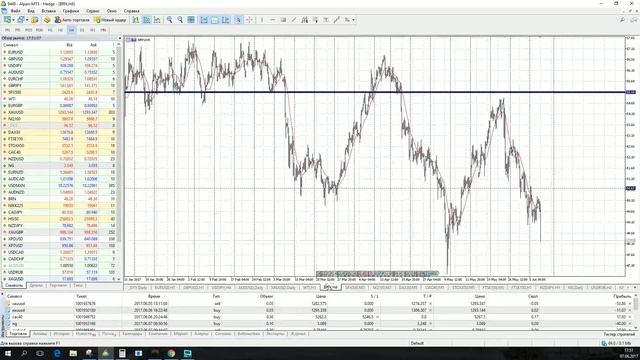Switch to the История toolbox tab

click(62, 334)
